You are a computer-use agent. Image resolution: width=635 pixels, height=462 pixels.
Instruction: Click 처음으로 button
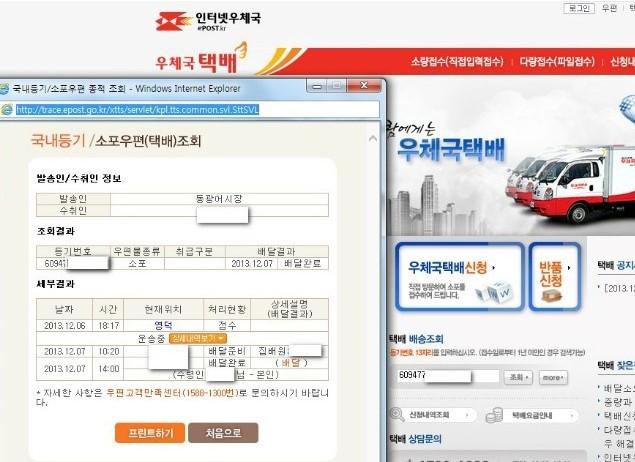click(x=223, y=433)
